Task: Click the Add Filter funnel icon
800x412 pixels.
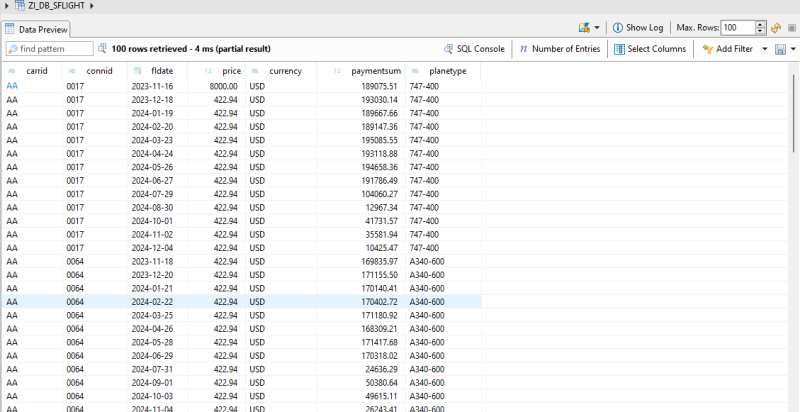Action: (x=708, y=48)
